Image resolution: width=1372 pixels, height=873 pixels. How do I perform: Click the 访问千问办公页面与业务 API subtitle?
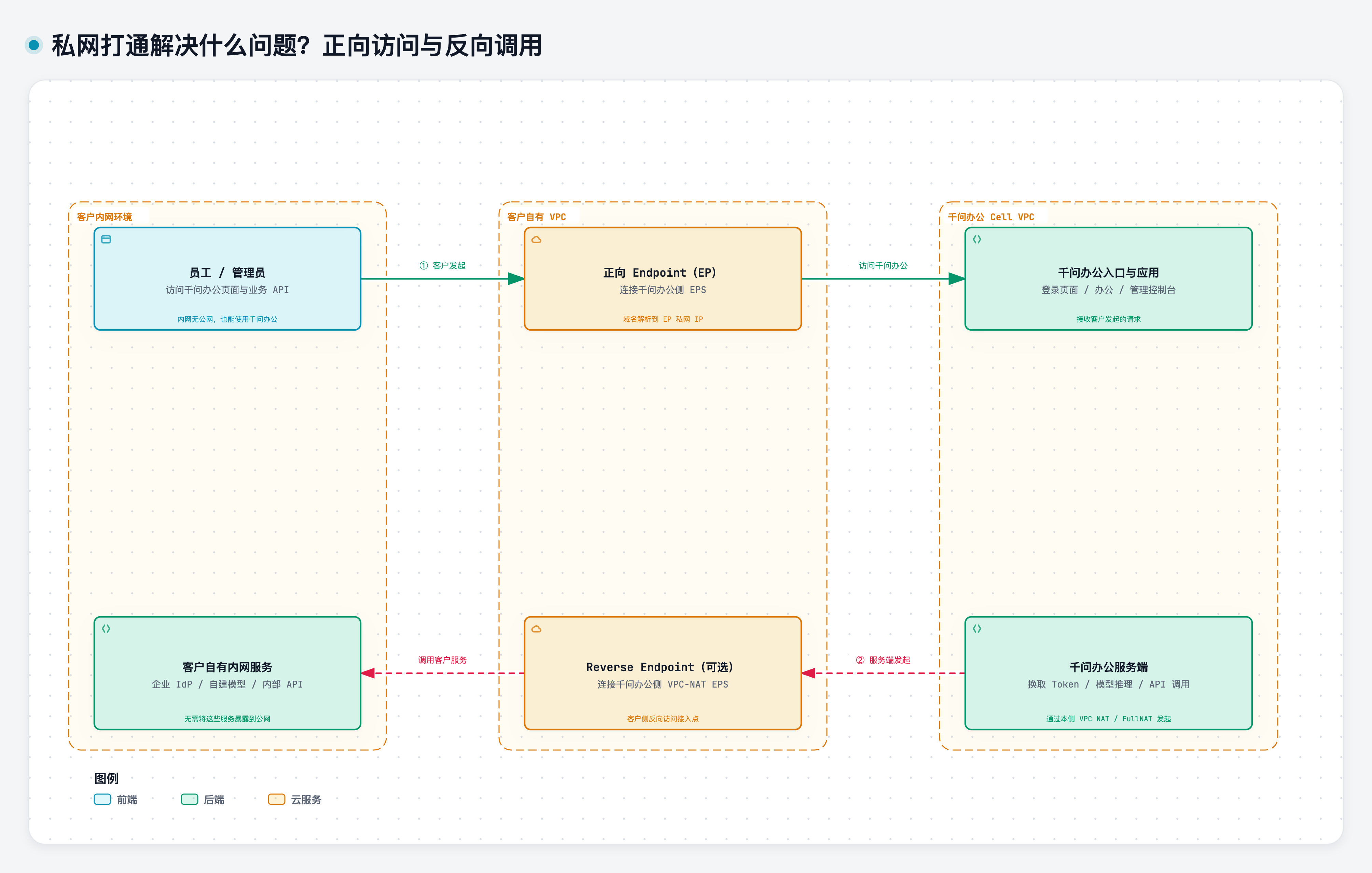click(x=227, y=290)
